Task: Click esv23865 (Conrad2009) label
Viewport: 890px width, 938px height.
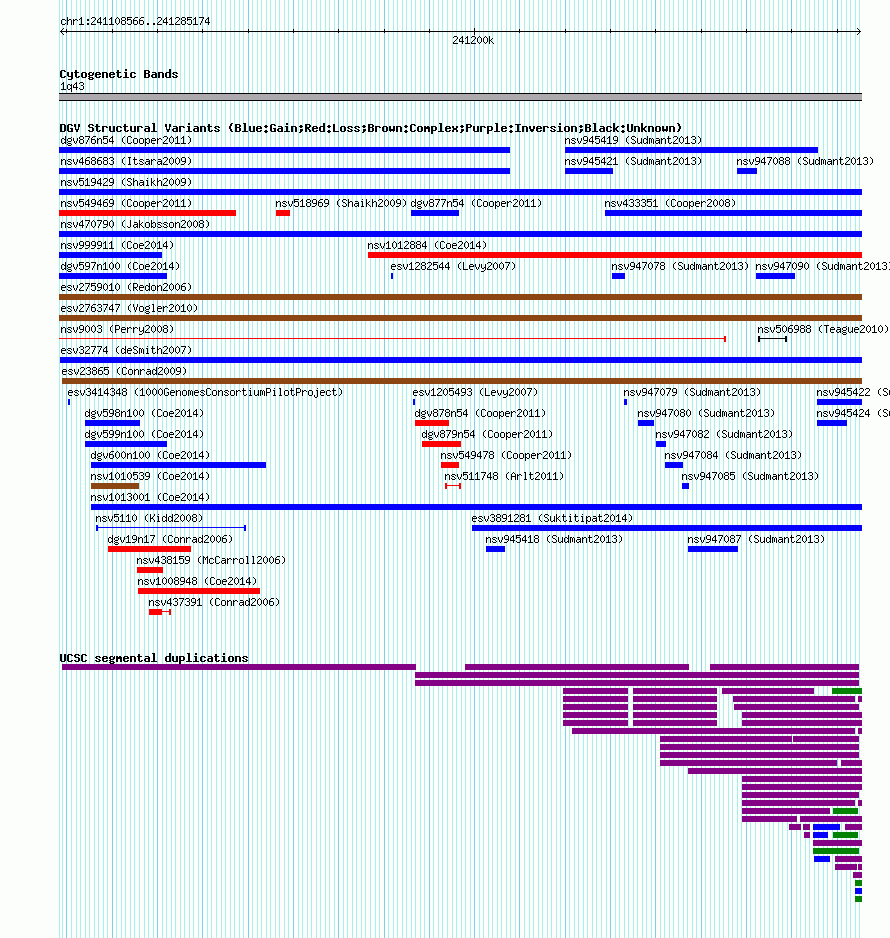Action: coord(124,370)
